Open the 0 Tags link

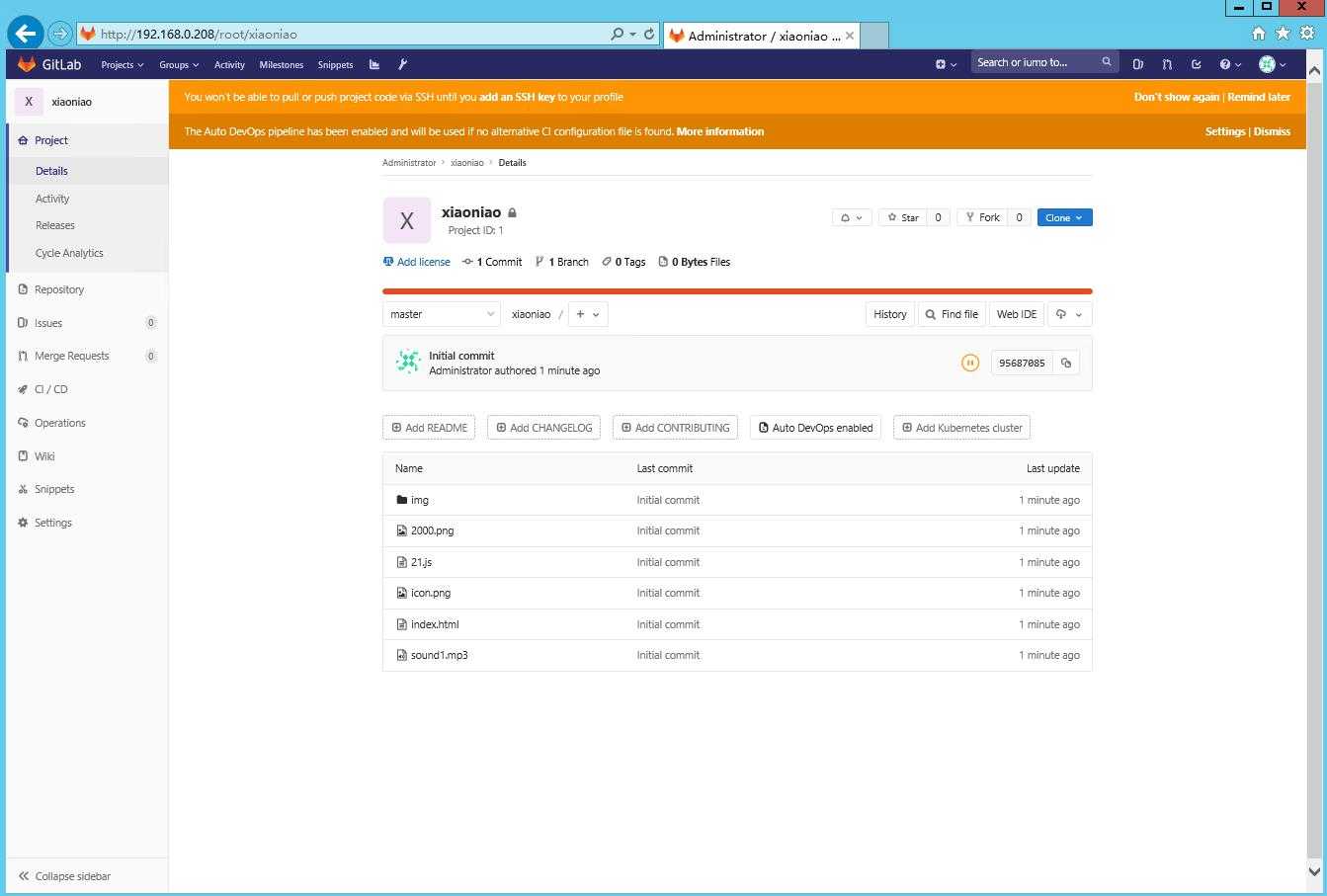[623, 262]
